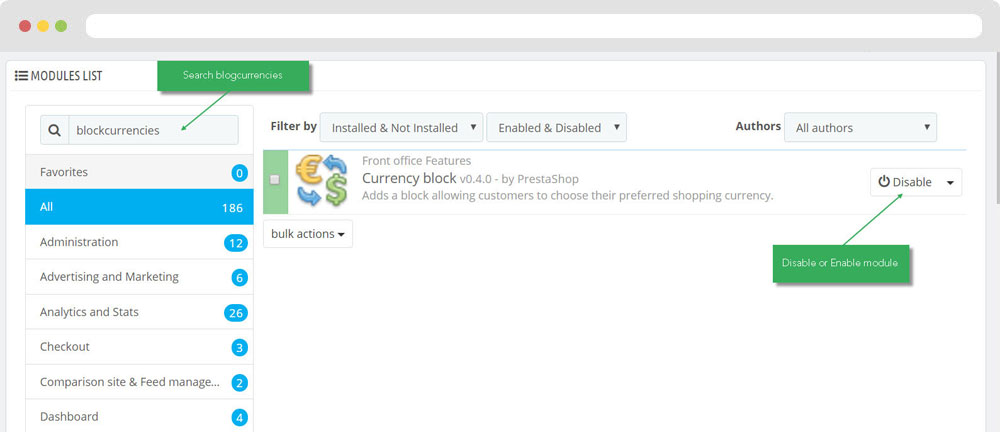Open the Installed & Not Installed filter
The height and width of the screenshot is (432, 1000).
[x=401, y=128]
